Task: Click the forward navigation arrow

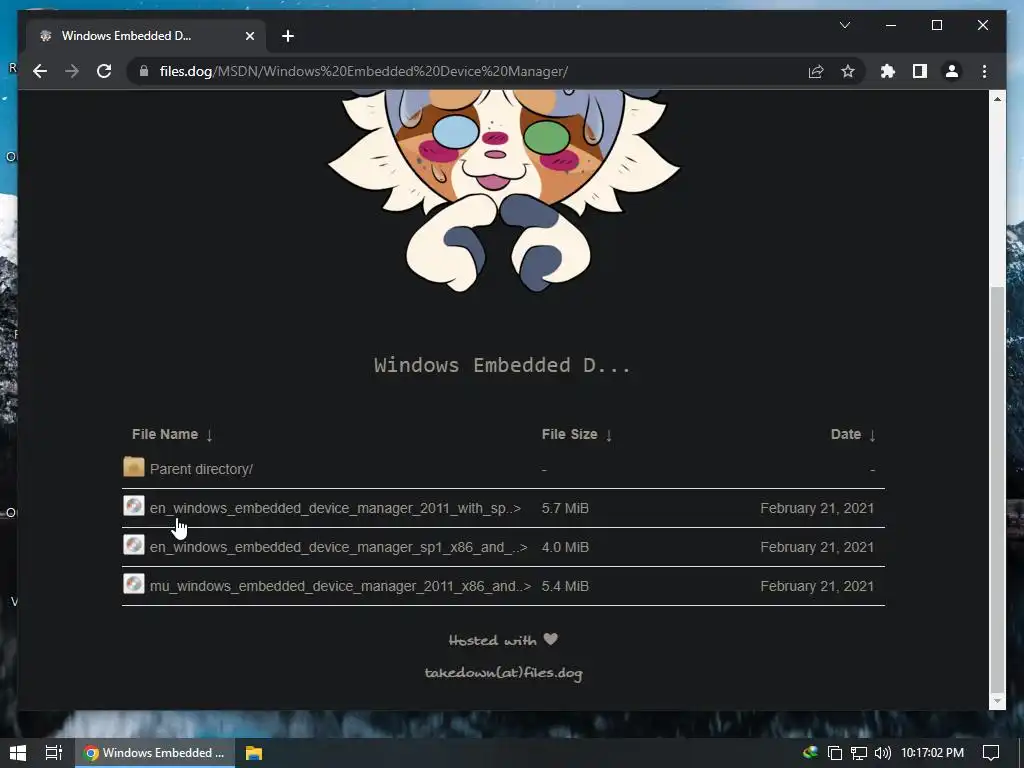Action: pos(72,71)
